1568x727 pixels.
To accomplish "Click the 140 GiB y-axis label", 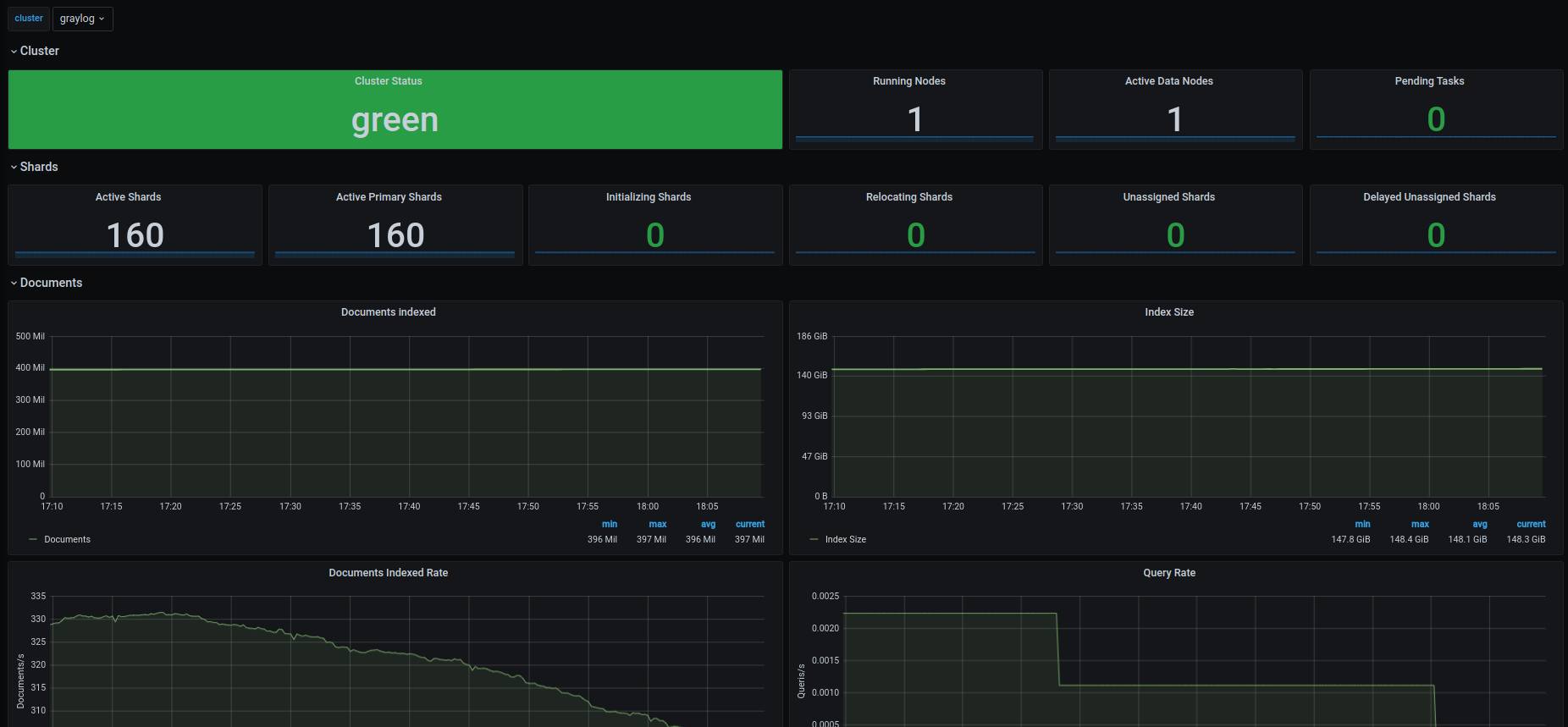I will point(812,375).
